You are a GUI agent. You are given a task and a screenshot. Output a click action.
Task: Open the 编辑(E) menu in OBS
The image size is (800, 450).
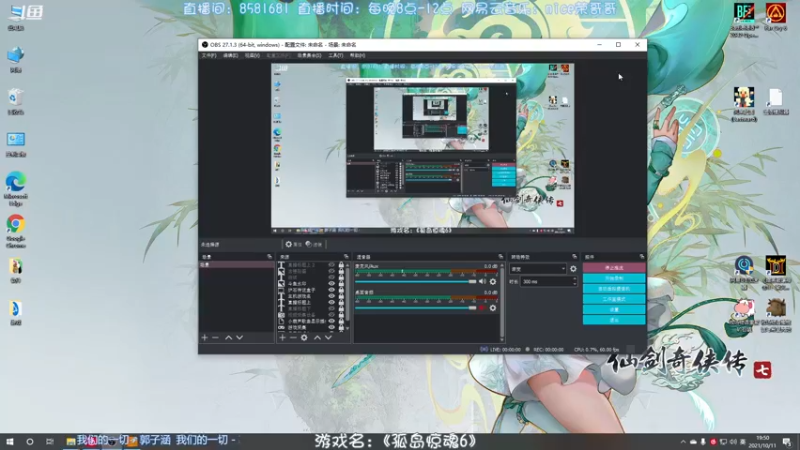pyautogui.click(x=231, y=56)
